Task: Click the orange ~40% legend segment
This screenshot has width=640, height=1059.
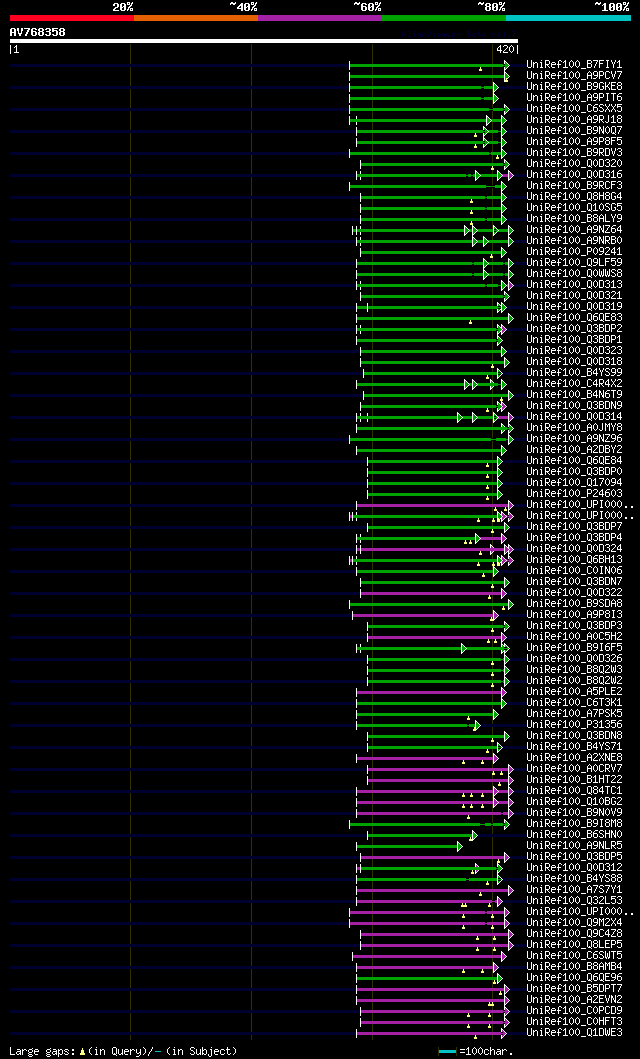Action: tap(196, 18)
